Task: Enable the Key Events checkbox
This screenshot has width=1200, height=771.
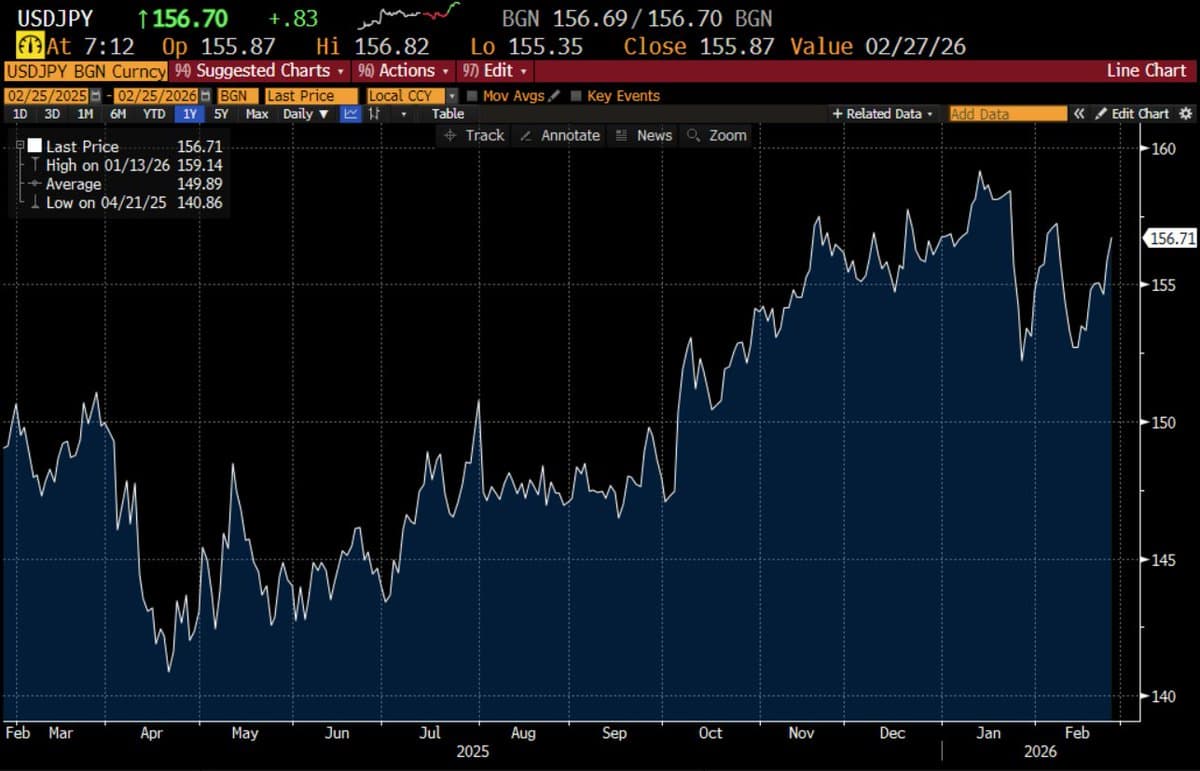Action: (576, 96)
